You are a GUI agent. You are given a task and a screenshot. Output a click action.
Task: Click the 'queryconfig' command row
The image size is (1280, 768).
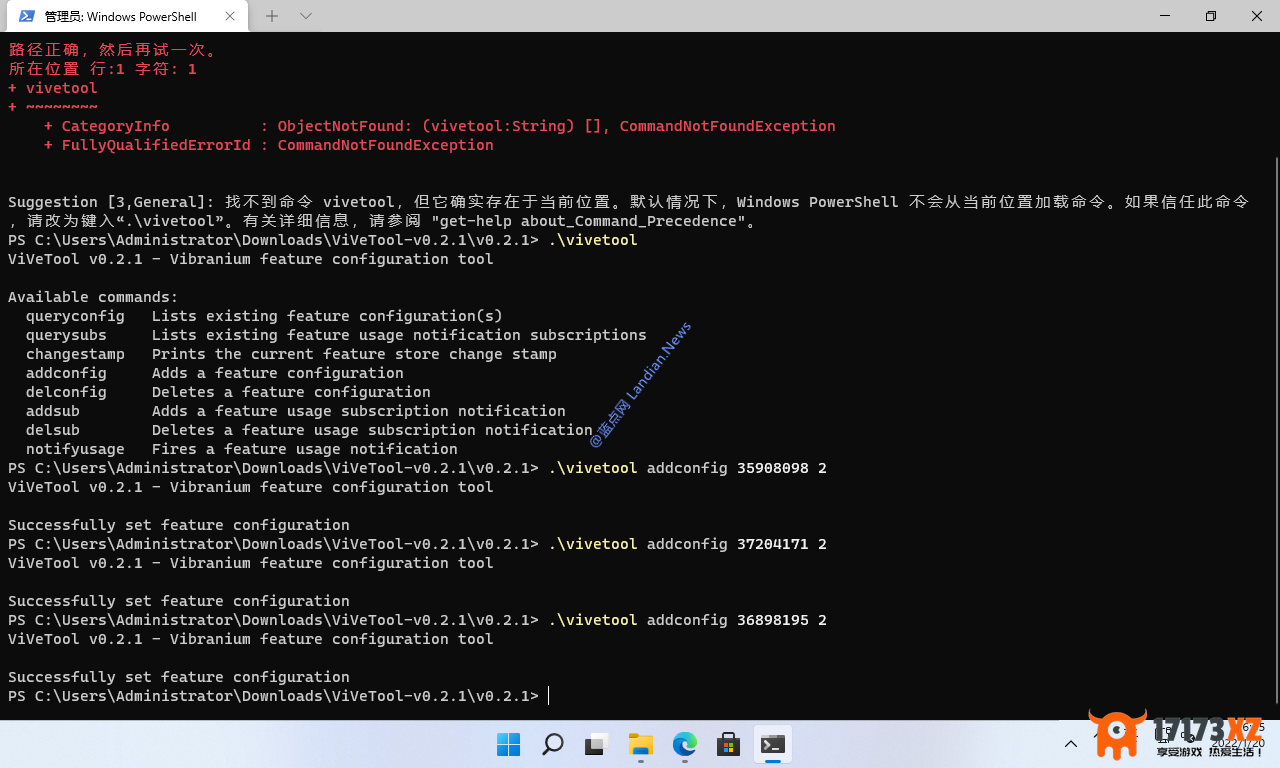coord(264,316)
